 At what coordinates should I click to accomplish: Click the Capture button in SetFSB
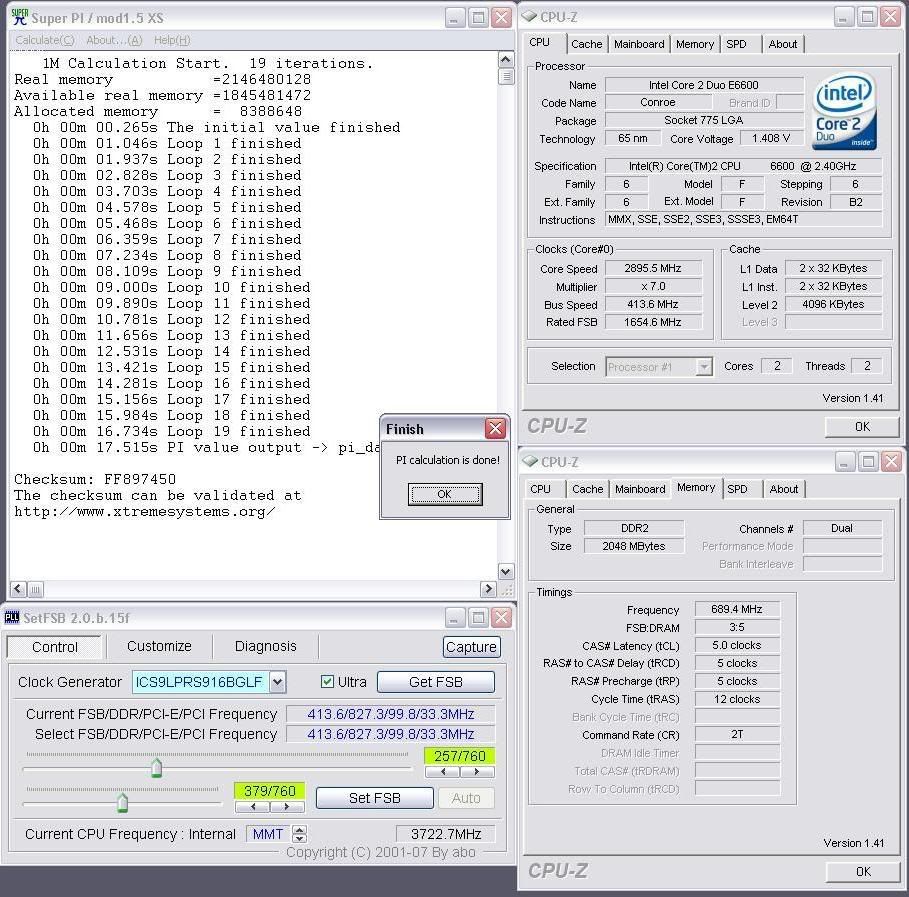(x=471, y=647)
